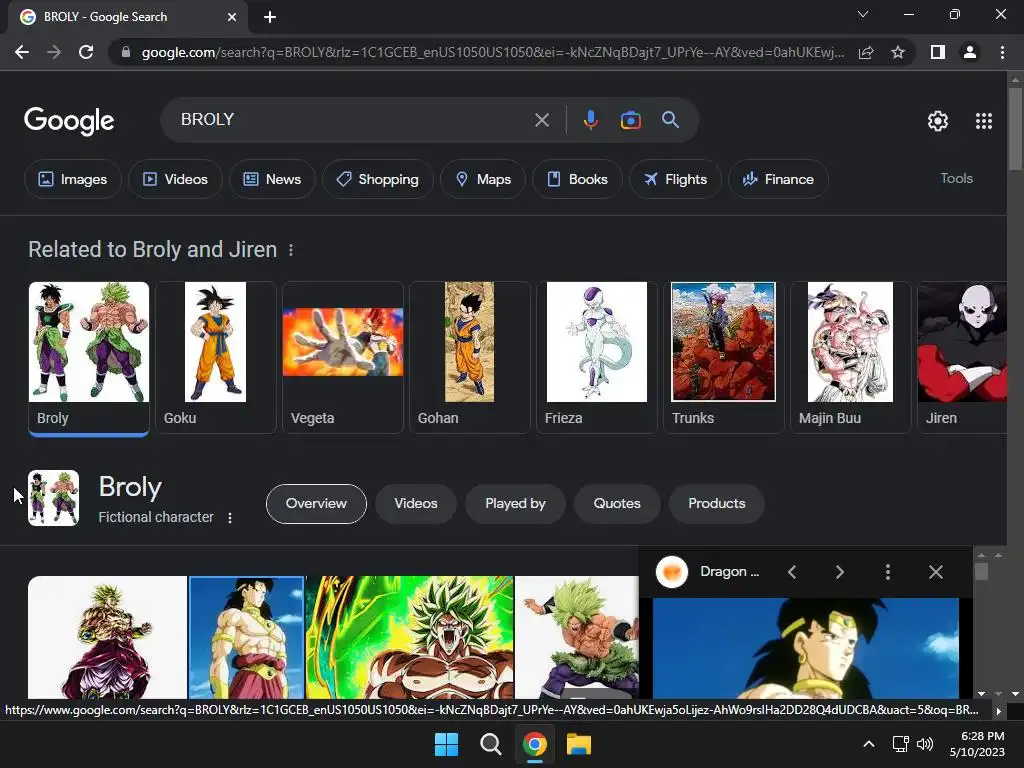1024x768 pixels.
Task: Show previous image in Dragon preview panel
Action: pyautogui.click(x=792, y=572)
